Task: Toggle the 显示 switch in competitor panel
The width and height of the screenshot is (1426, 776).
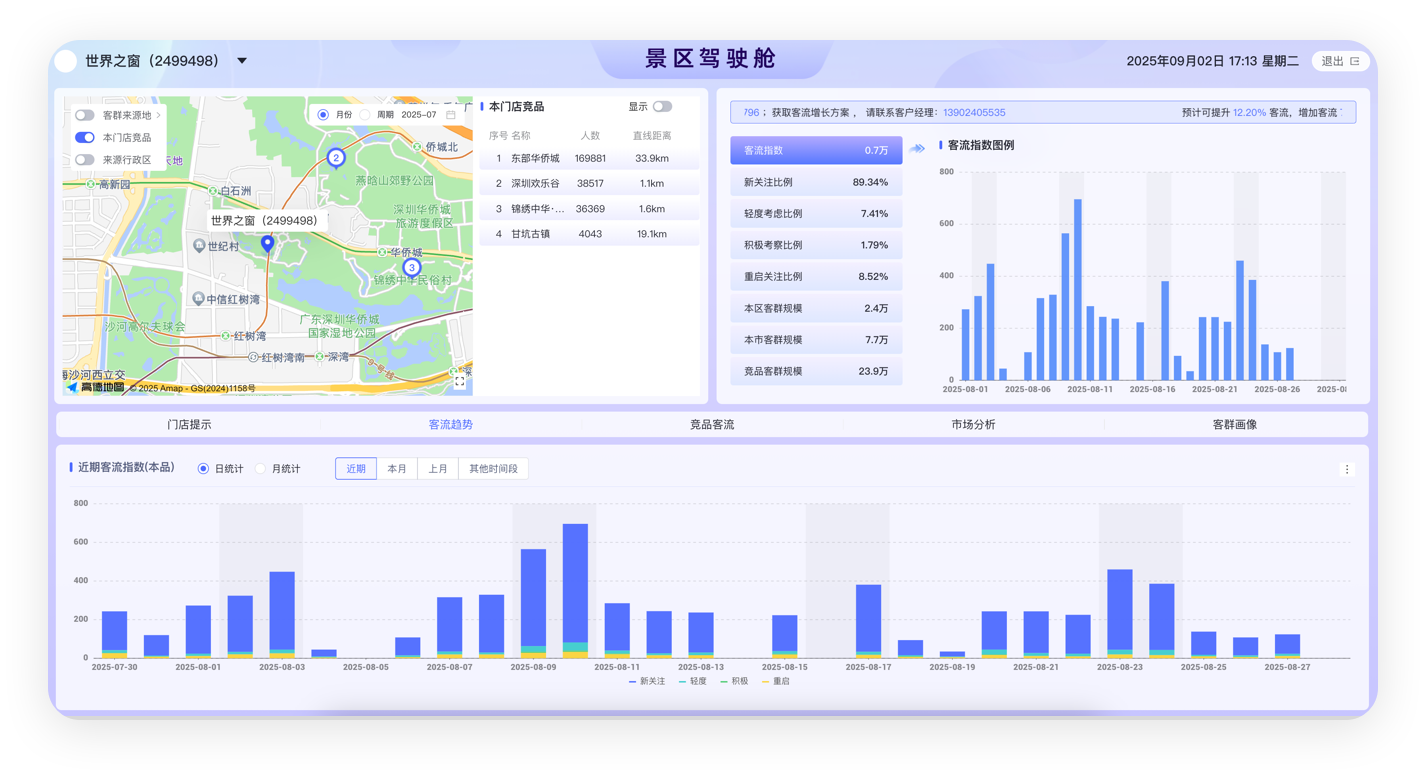Action: click(662, 106)
